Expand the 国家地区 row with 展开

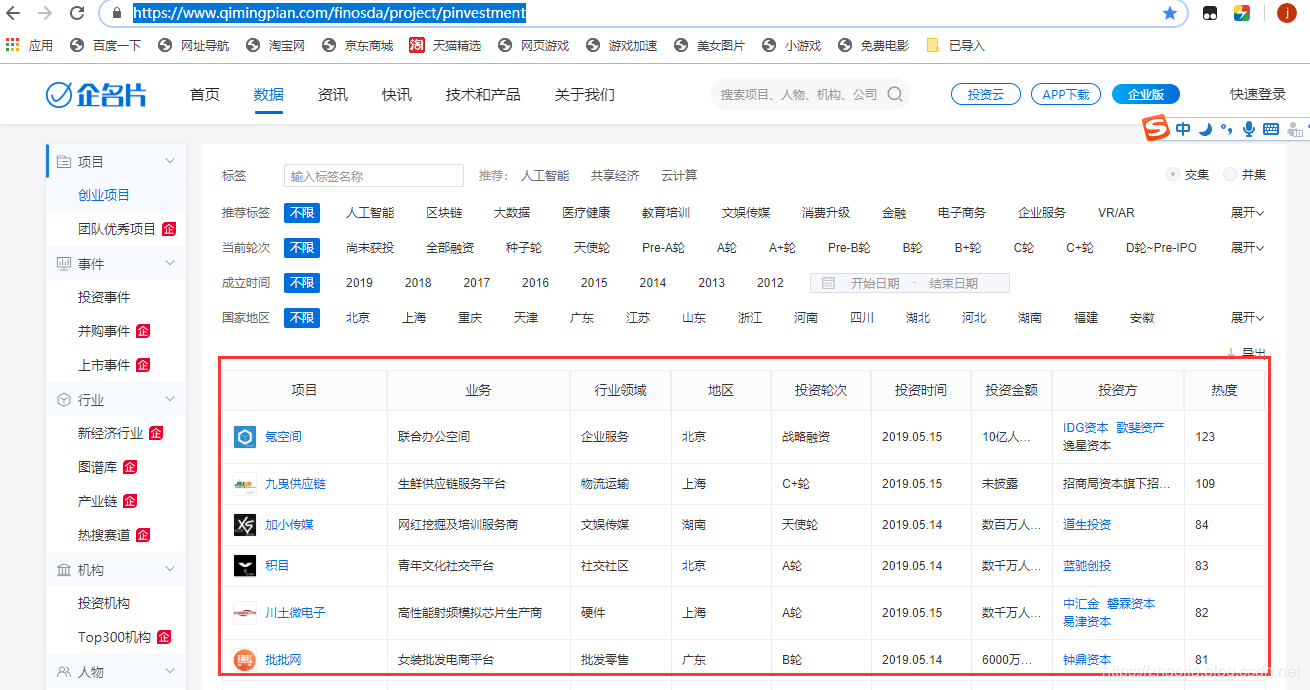tap(1248, 318)
